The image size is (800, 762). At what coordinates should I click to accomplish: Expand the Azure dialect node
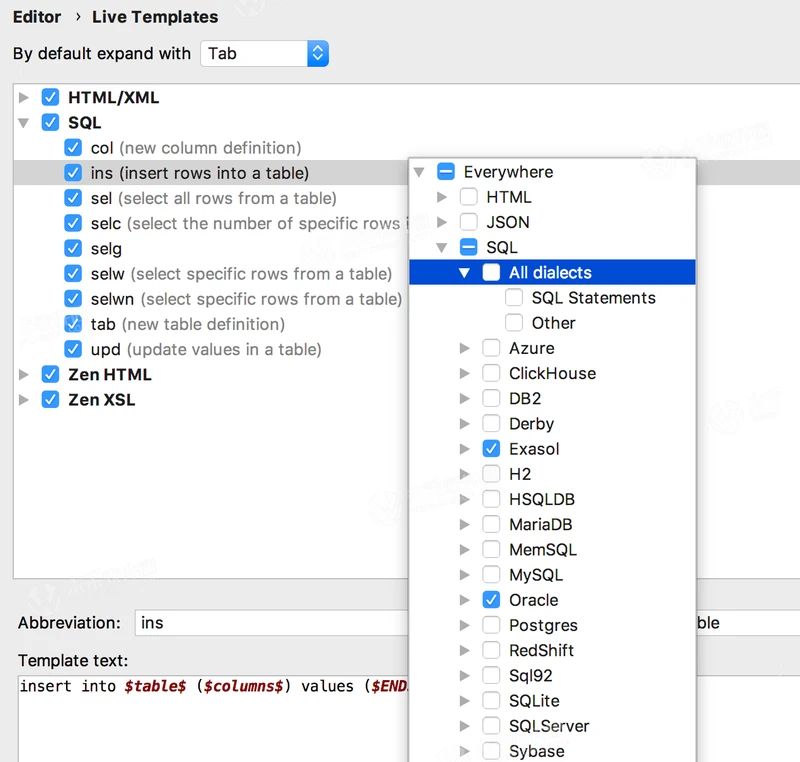pos(464,348)
